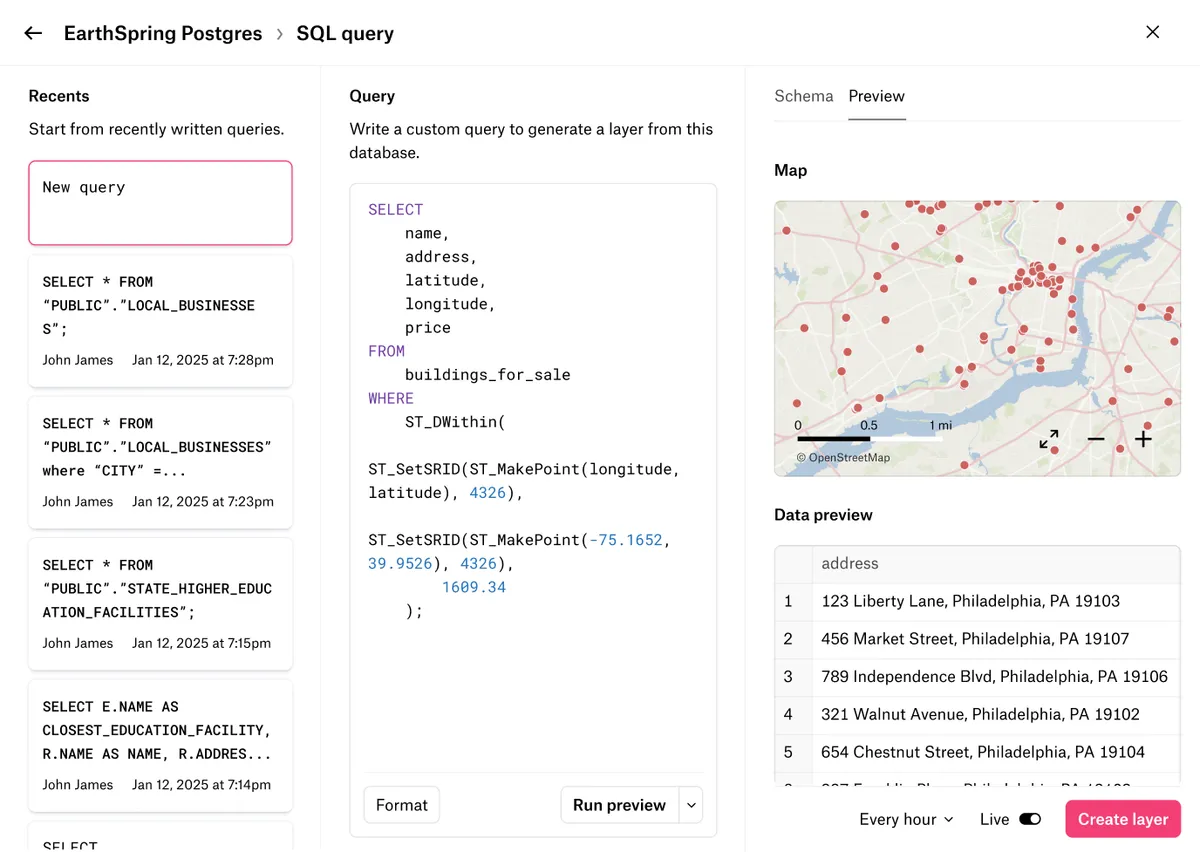This screenshot has height=852, width=1200.
Task: Click the EarthSpring Postgres breadcrumb
Action: [163, 33]
